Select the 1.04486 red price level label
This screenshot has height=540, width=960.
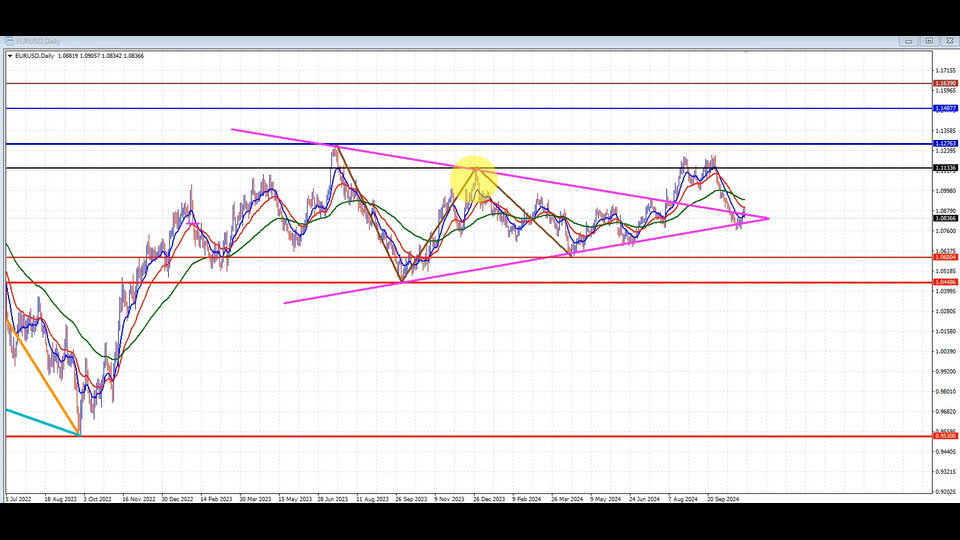point(945,282)
